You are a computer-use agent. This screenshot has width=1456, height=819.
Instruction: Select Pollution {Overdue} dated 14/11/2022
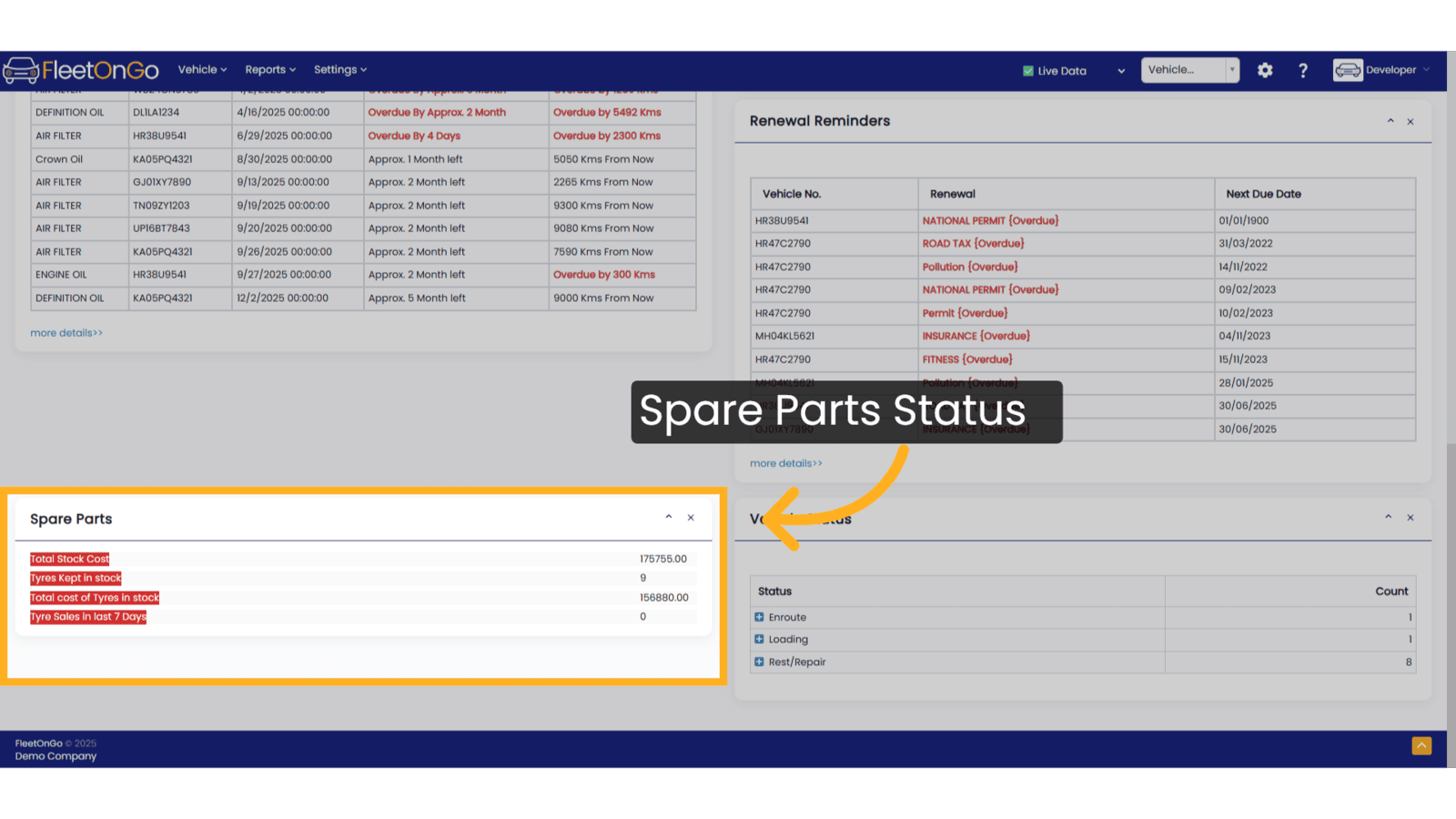[x=970, y=268]
